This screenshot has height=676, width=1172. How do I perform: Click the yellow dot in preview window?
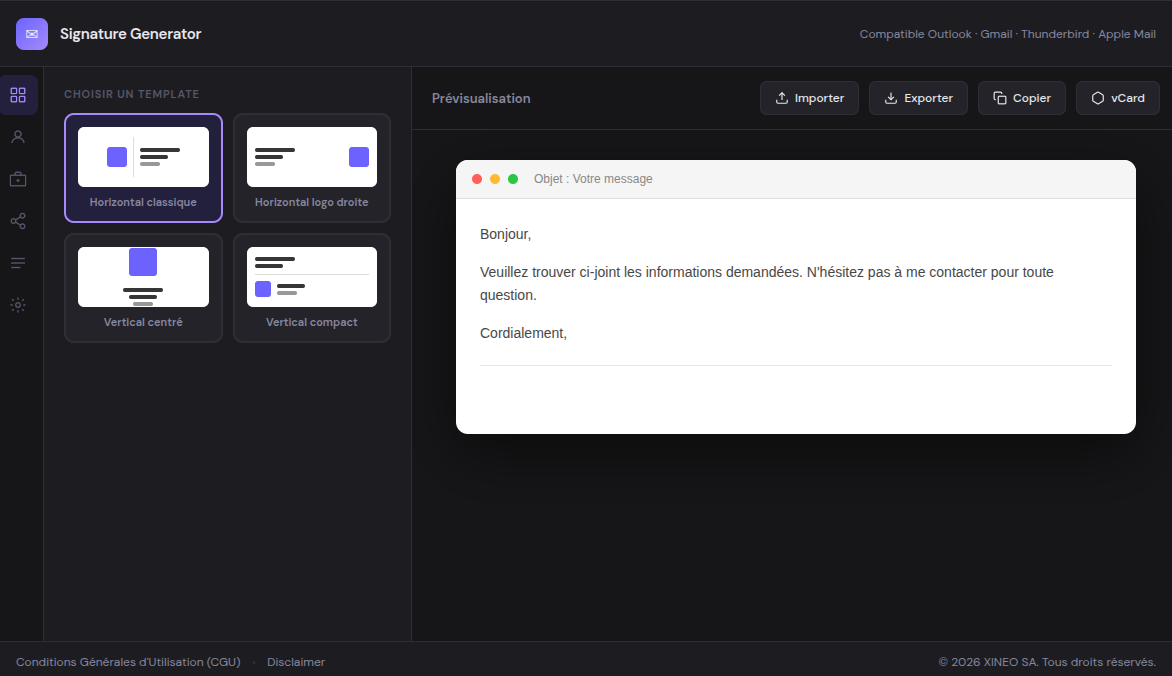click(x=495, y=179)
